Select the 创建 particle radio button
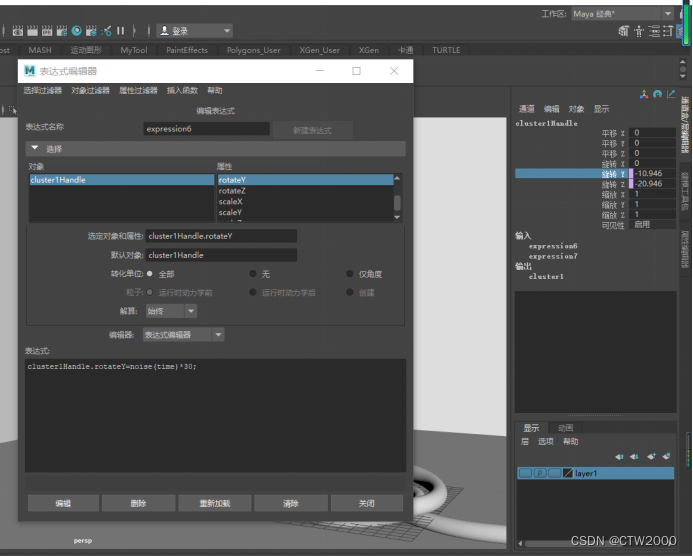 350,292
